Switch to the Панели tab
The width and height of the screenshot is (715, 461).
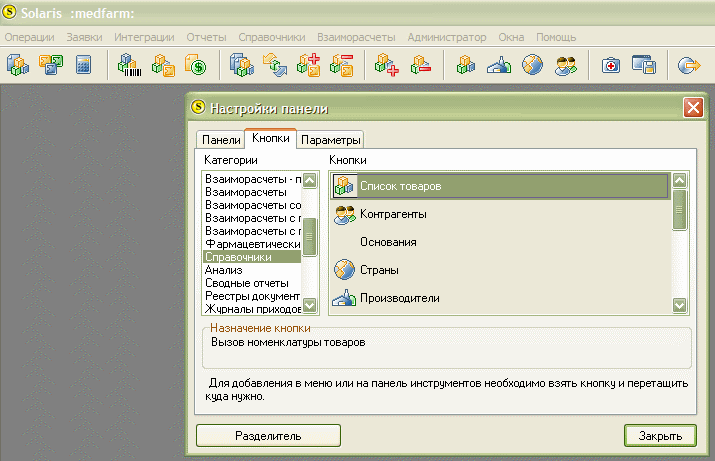(221, 140)
